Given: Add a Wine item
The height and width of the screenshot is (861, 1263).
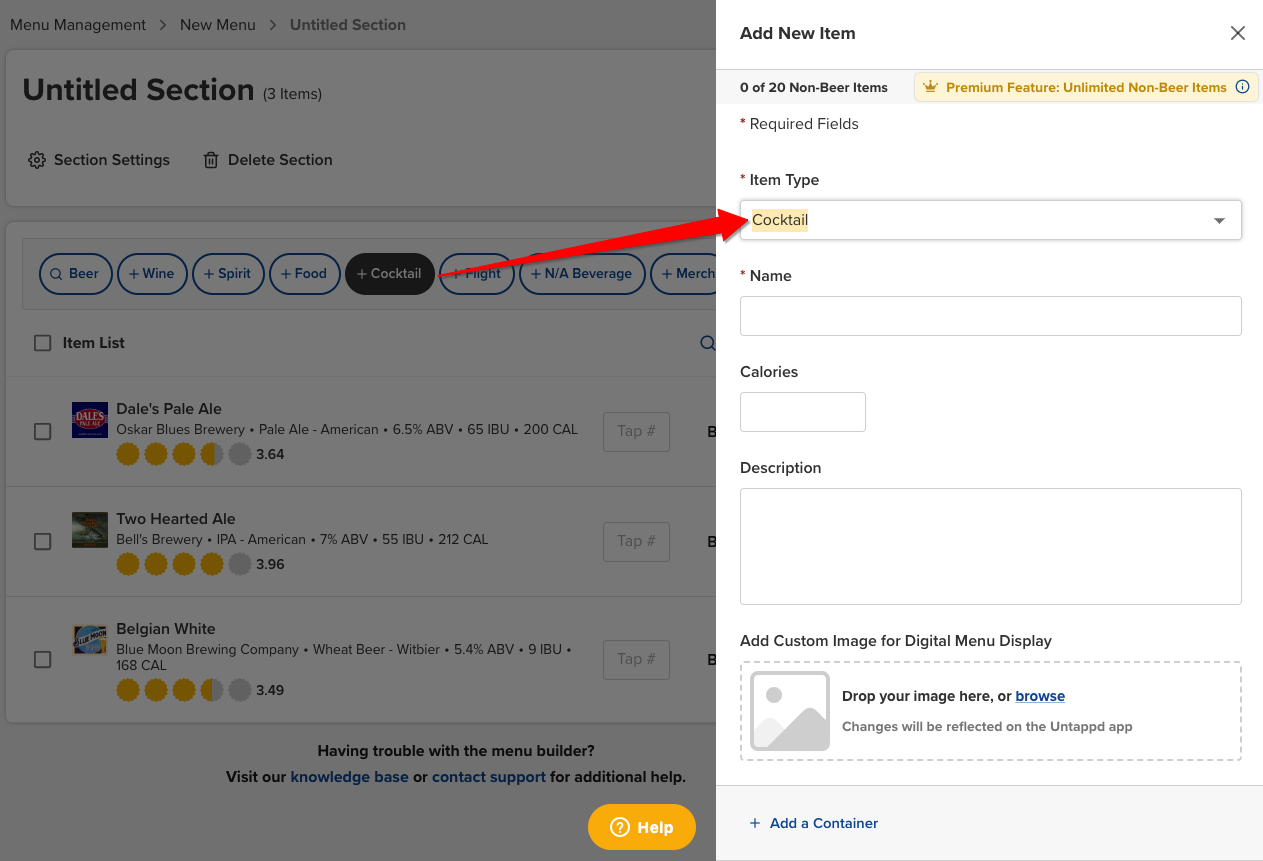Looking at the screenshot, I should (x=152, y=274).
